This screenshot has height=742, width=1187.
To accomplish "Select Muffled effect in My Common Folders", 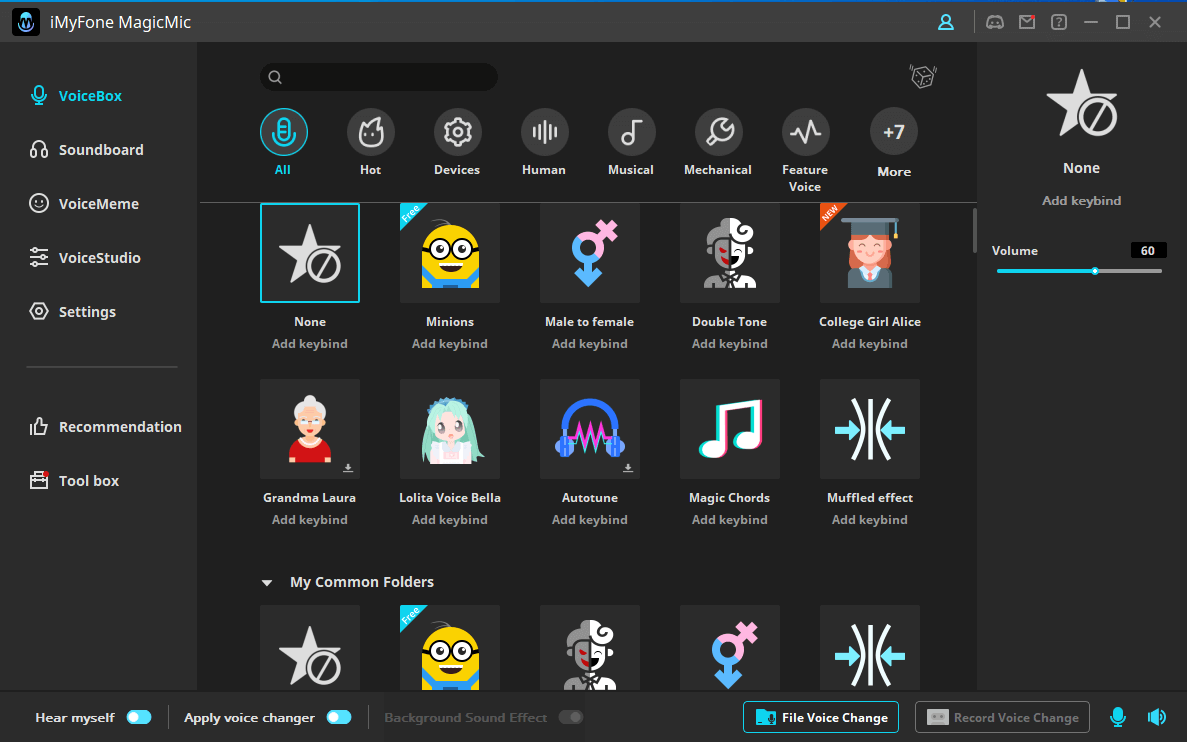I will click(870, 647).
